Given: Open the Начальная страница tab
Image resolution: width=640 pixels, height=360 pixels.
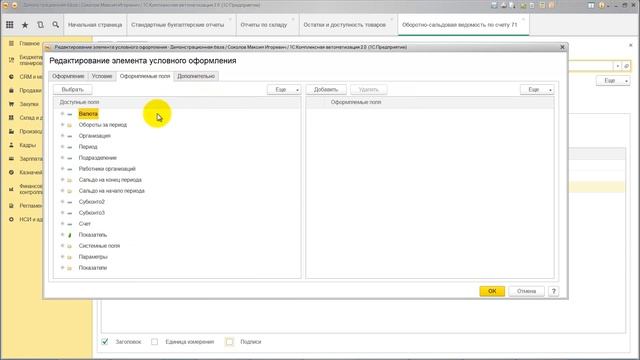Looking at the screenshot, I should 95,25.
